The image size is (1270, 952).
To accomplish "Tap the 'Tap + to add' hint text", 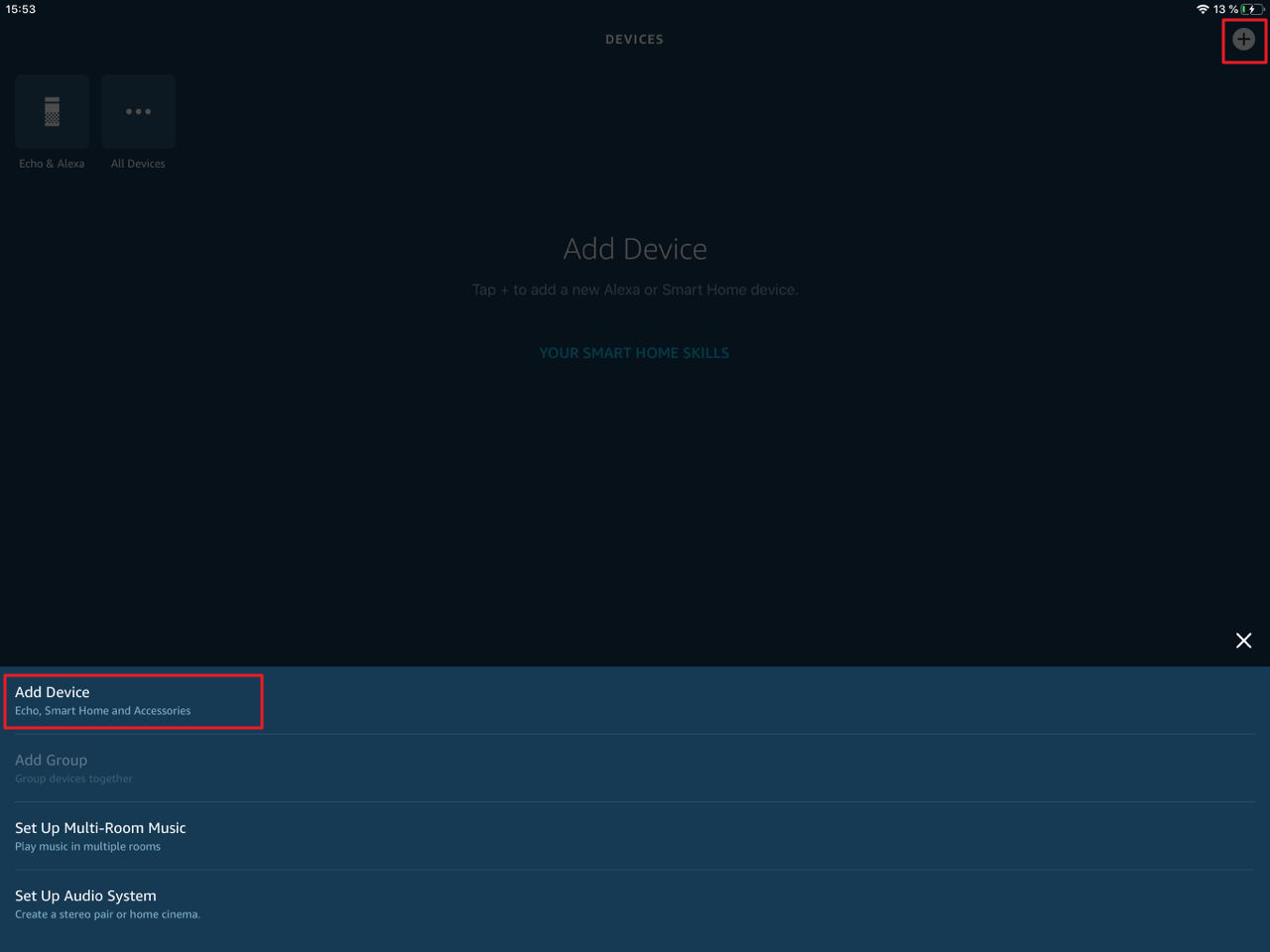I will pyautogui.click(x=635, y=290).
